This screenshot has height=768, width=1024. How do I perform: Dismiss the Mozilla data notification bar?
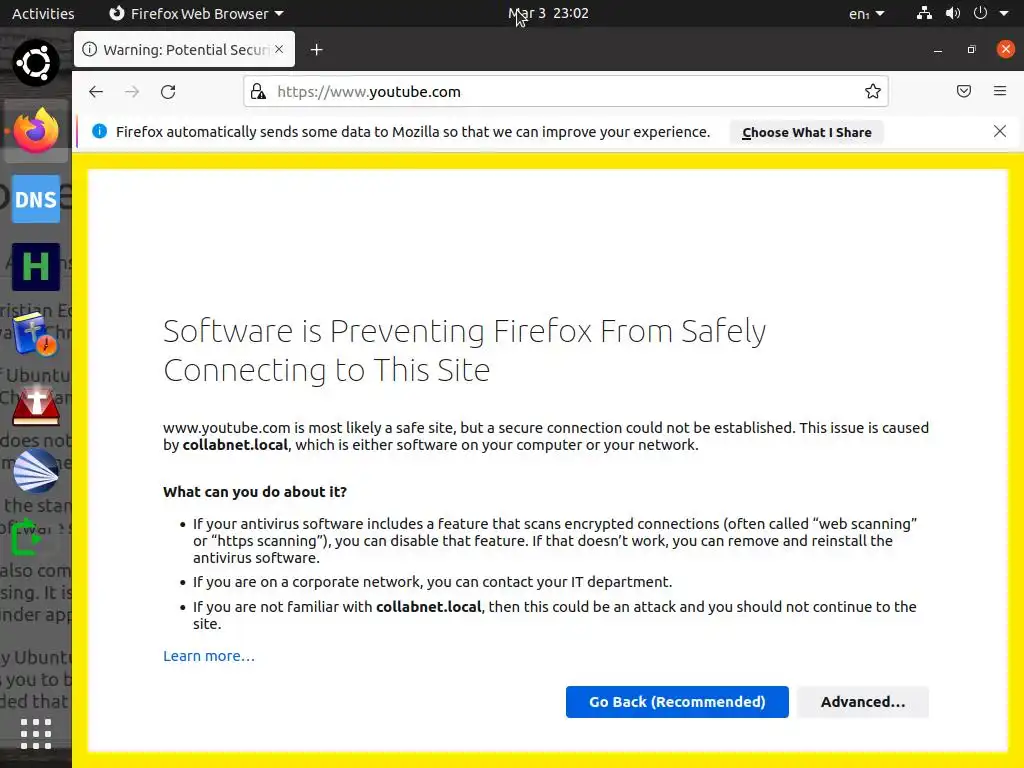(999, 131)
